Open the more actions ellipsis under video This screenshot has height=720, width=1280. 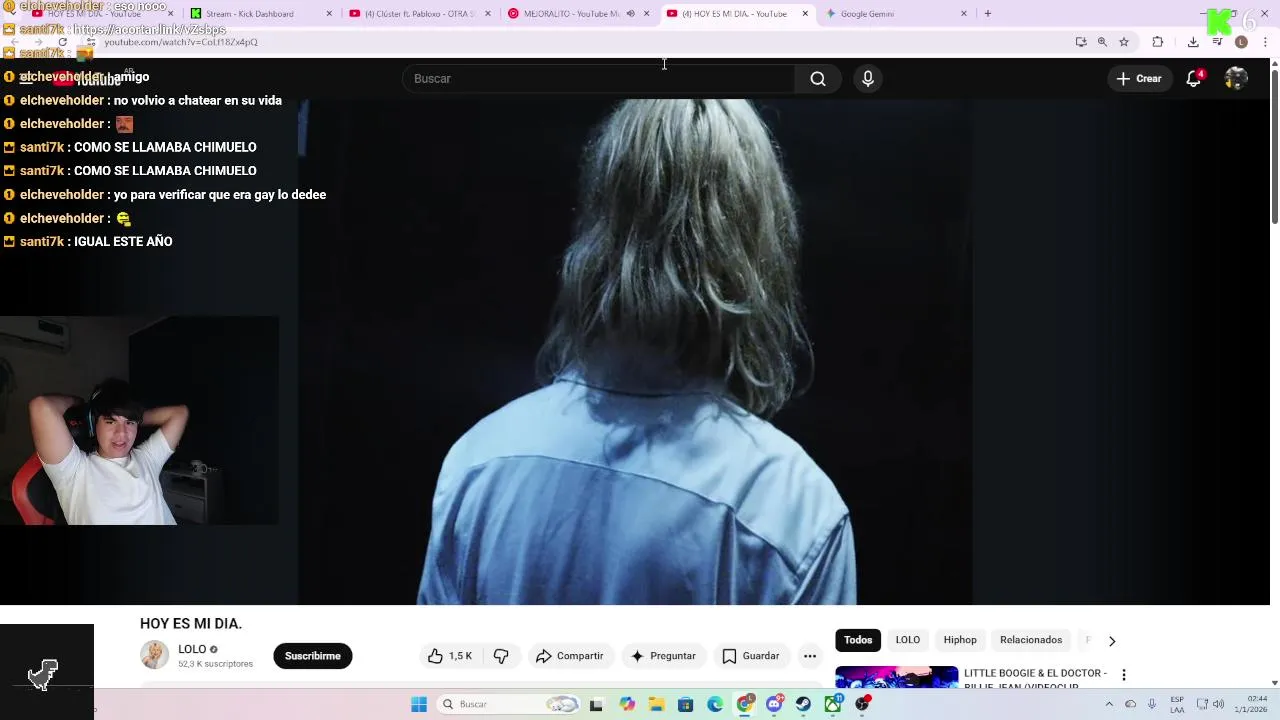click(810, 656)
